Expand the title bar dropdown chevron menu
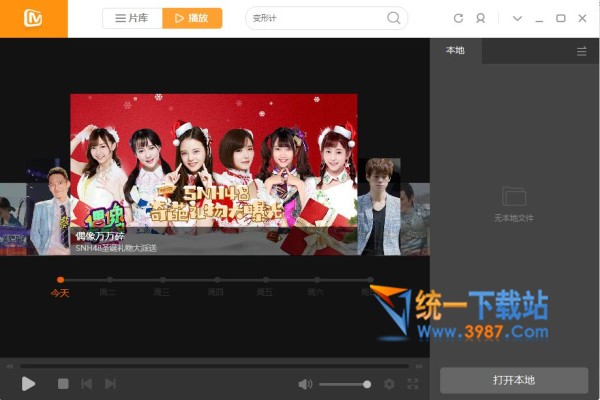The image size is (600, 400). tap(517, 18)
